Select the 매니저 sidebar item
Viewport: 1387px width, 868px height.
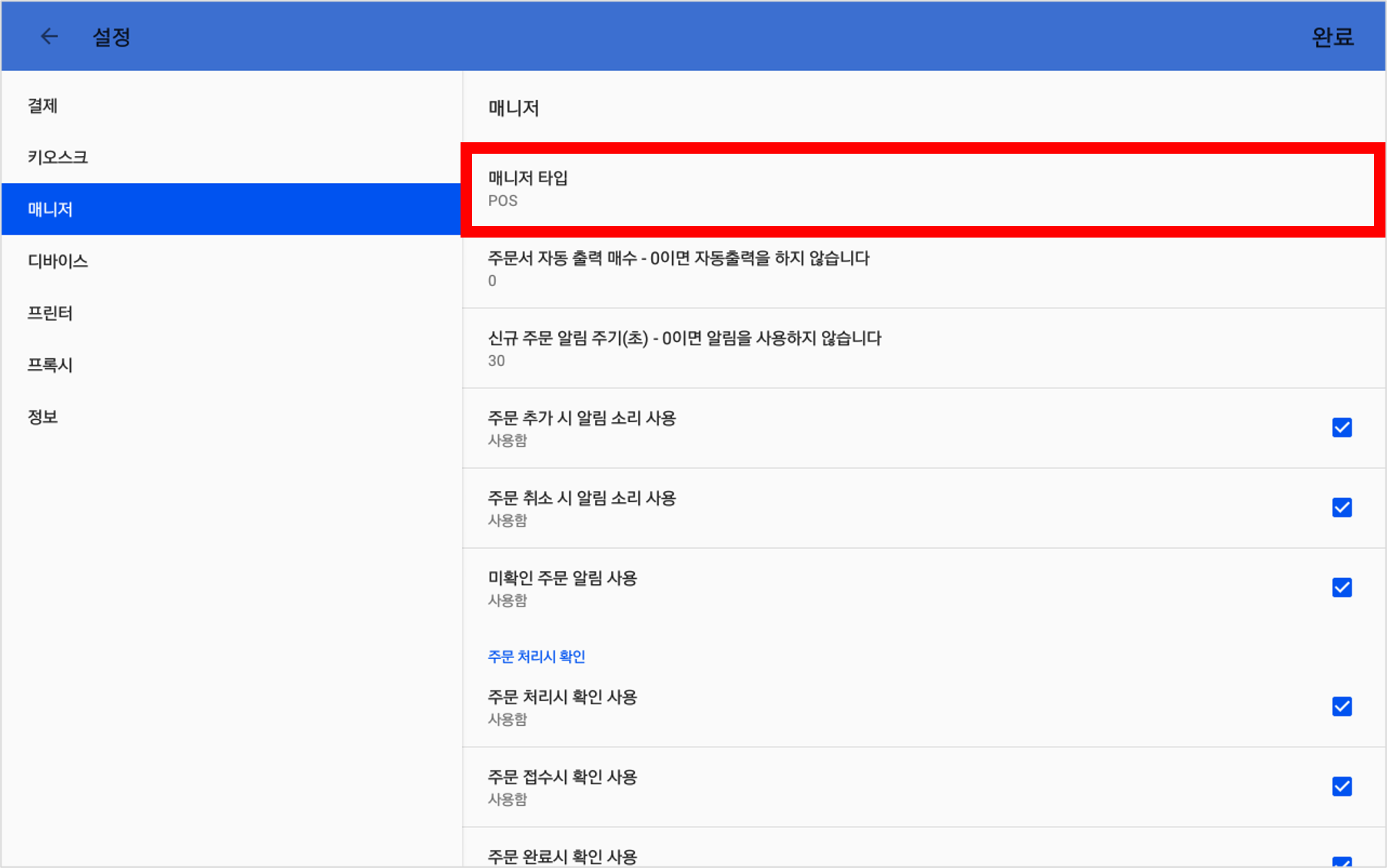click(231, 209)
